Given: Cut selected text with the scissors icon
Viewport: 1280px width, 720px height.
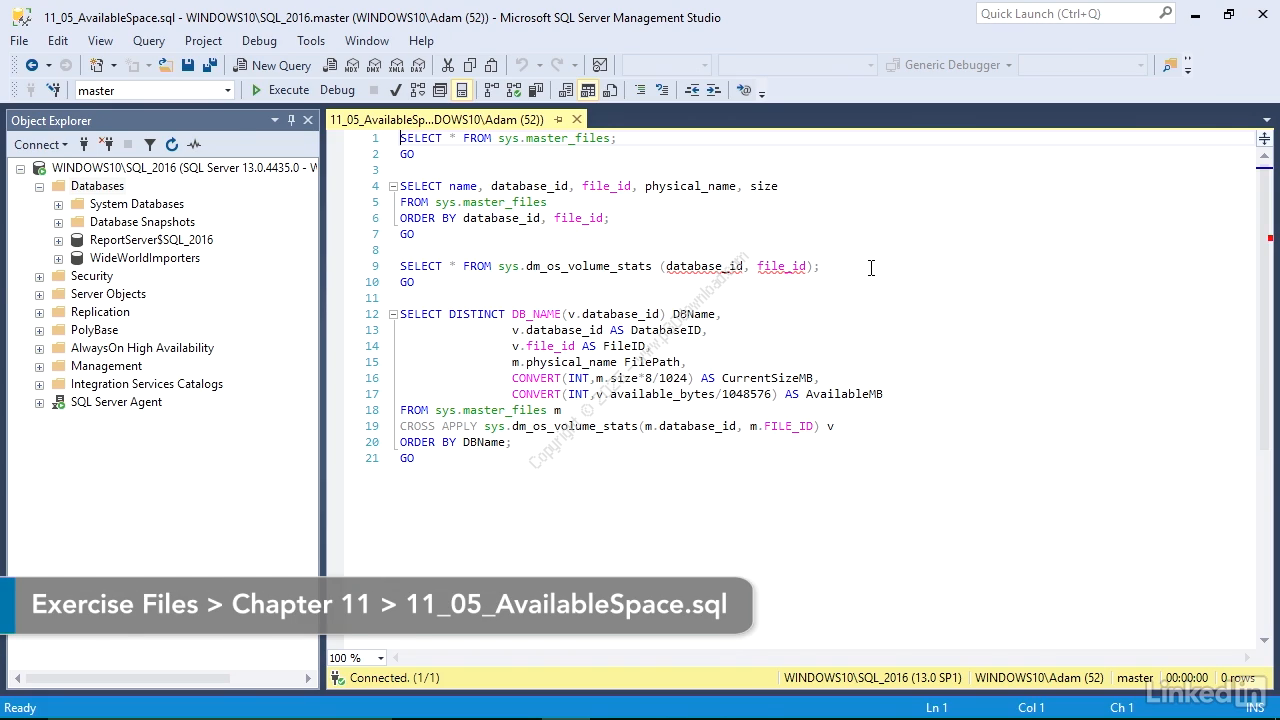Looking at the screenshot, I should pyautogui.click(x=448, y=65).
